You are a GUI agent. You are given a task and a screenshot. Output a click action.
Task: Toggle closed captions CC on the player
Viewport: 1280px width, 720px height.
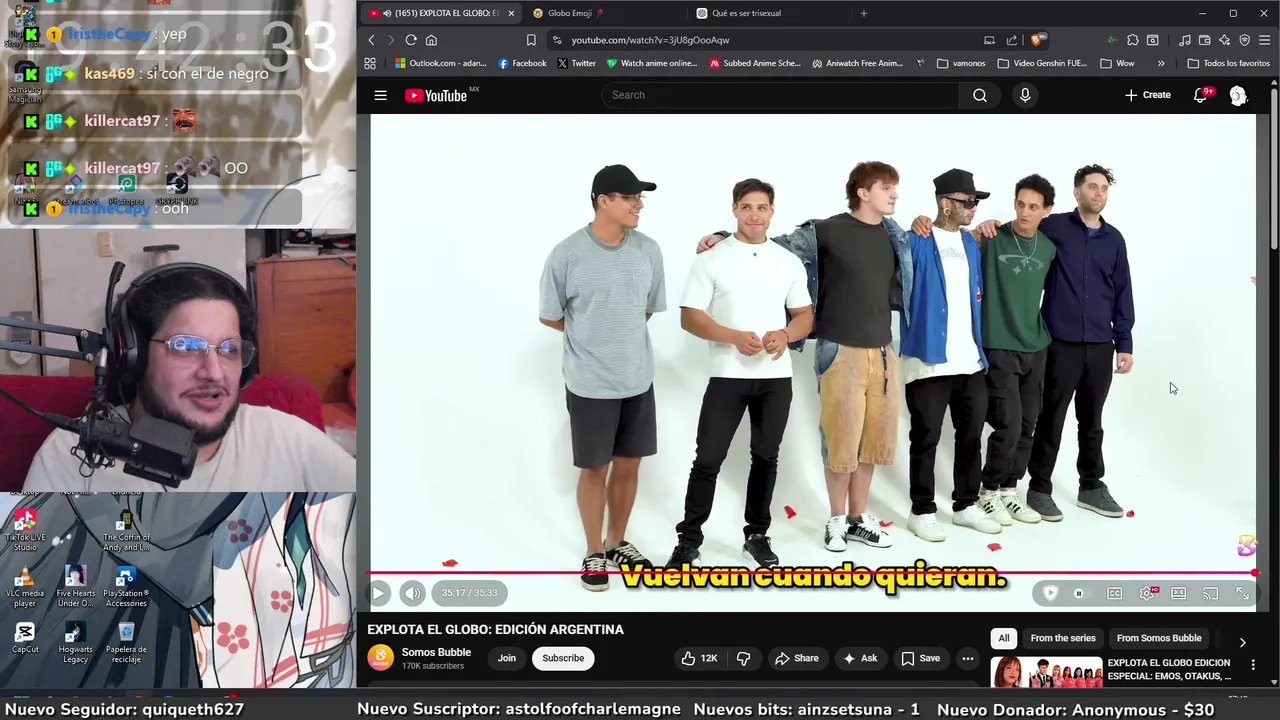[x=1114, y=593]
